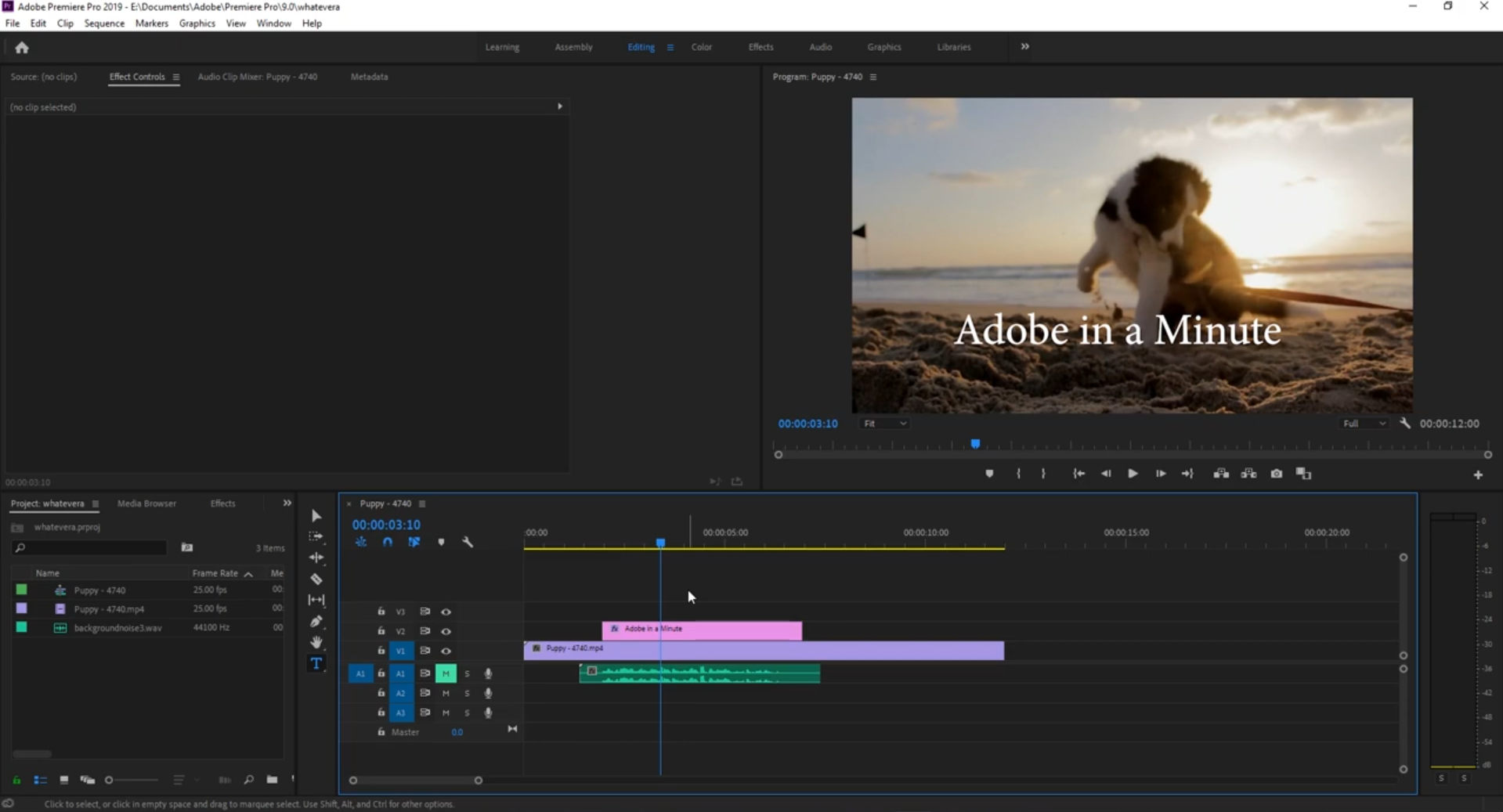Unmute audio track A1
The height and width of the screenshot is (812, 1503).
[x=446, y=673]
